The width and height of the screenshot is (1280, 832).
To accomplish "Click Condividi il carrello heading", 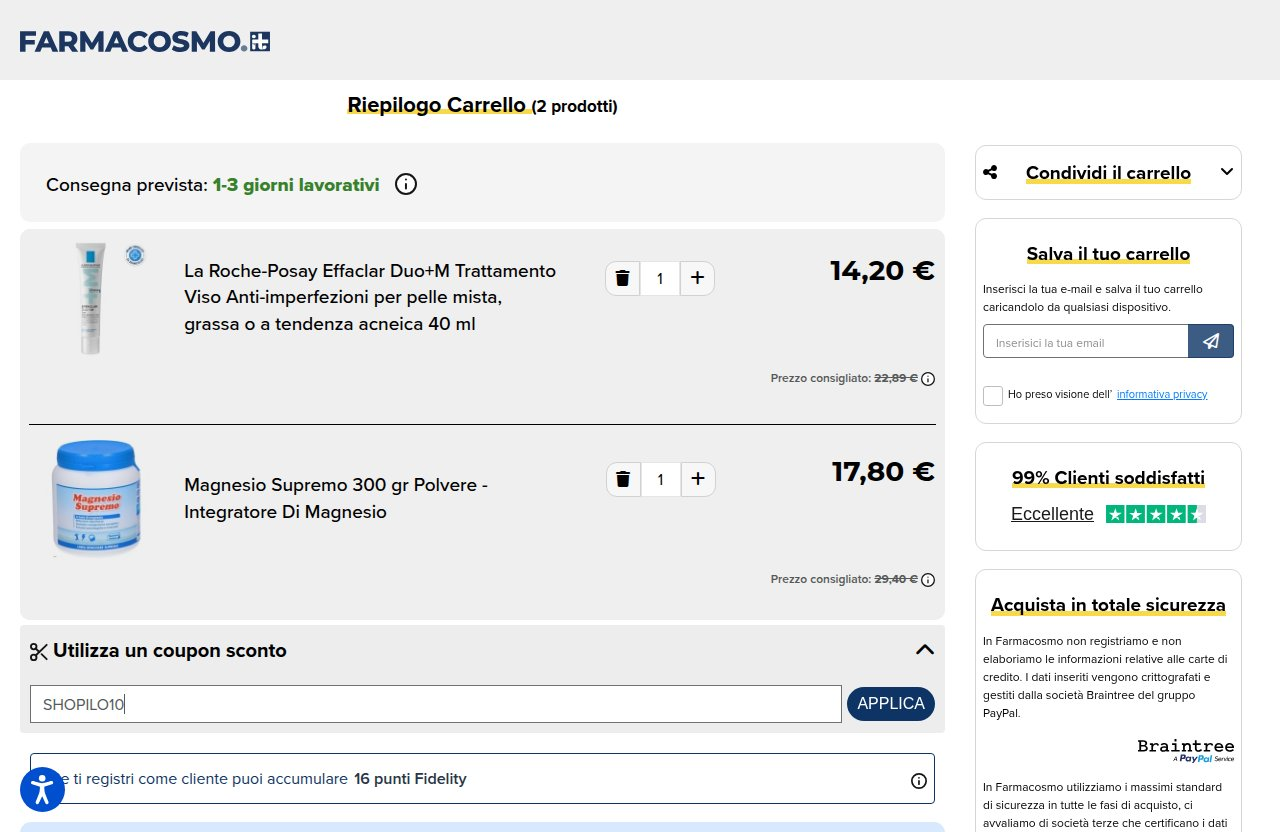I will [x=1108, y=173].
